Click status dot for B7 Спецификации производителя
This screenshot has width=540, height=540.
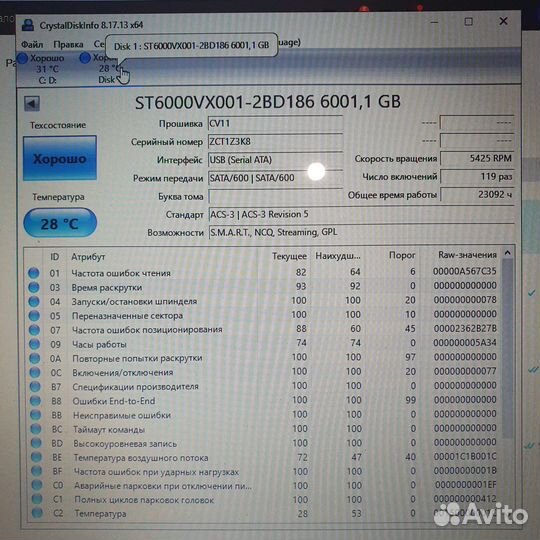point(35,387)
